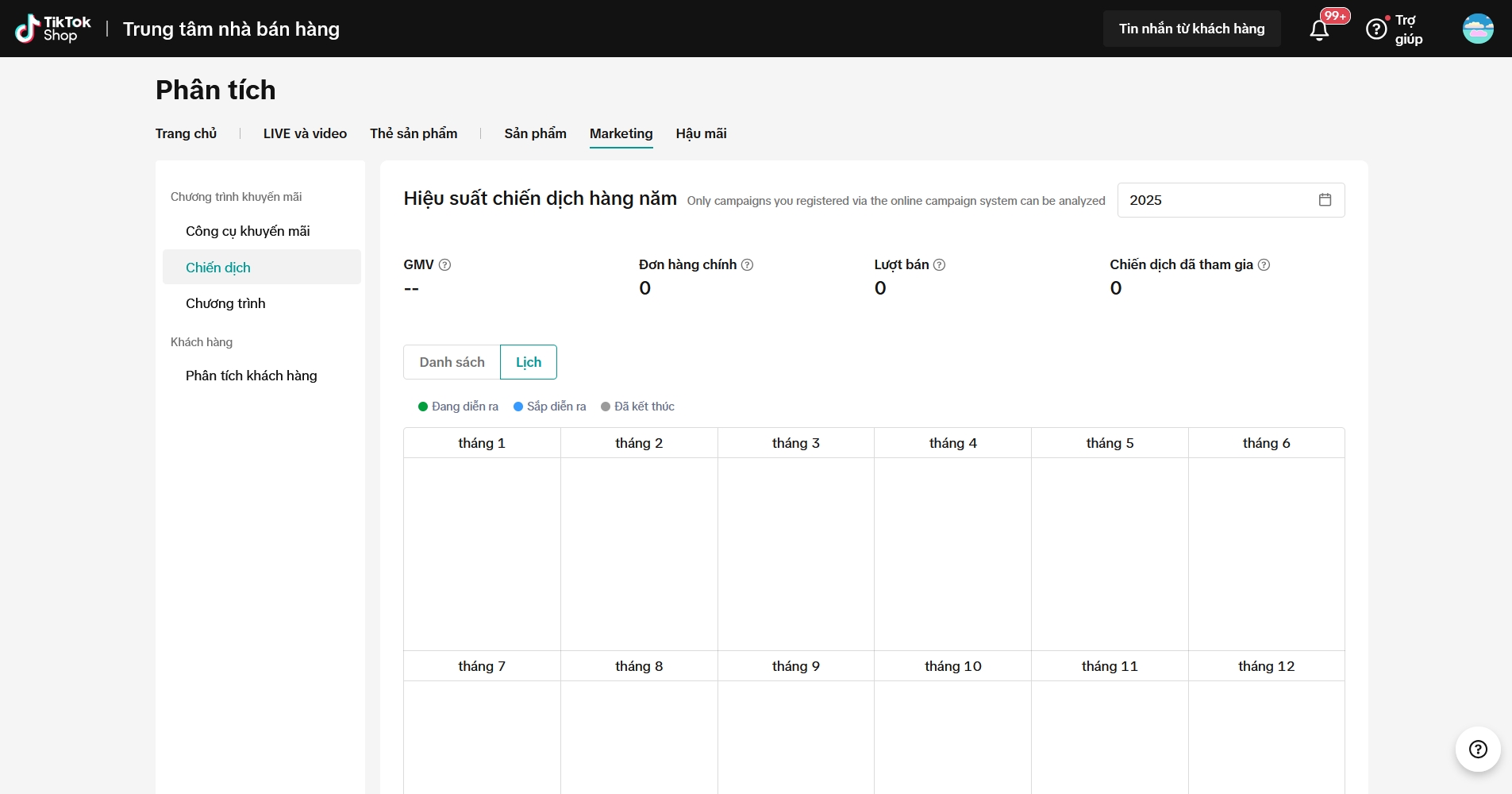Open Công cụ khuyến mãi in sidebar
This screenshot has width=1512, height=794.
pos(248,231)
